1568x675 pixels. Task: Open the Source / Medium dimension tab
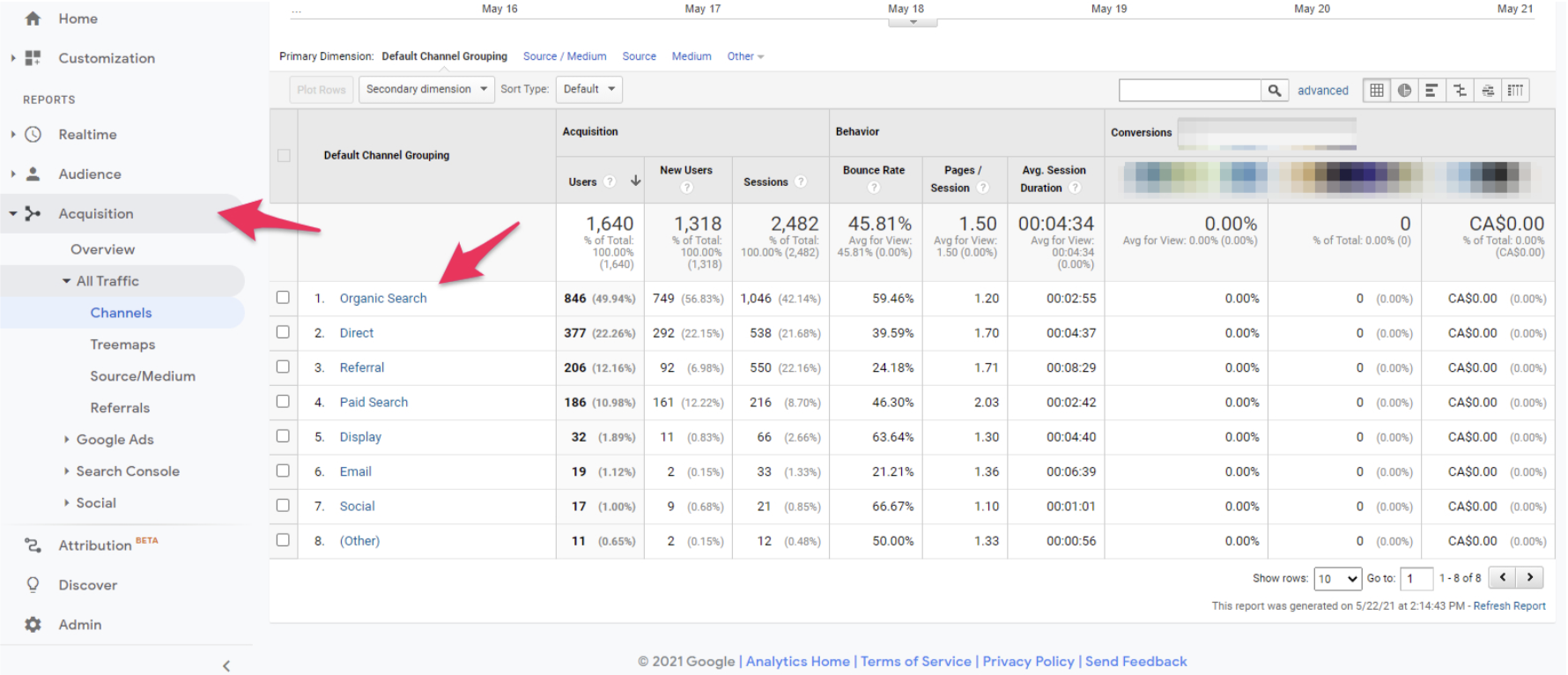[x=564, y=56]
